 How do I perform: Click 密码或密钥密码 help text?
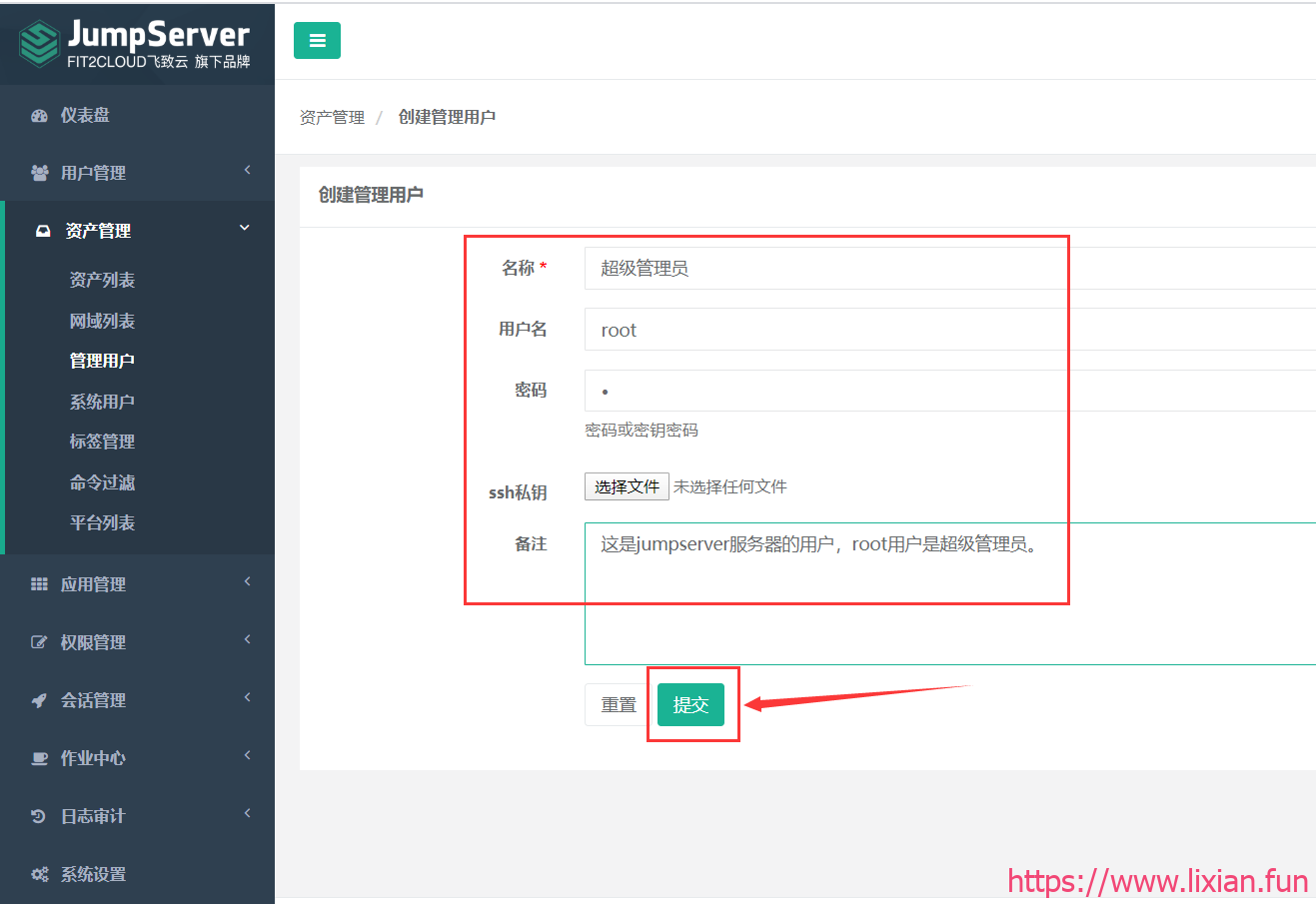tap(642, 431)
